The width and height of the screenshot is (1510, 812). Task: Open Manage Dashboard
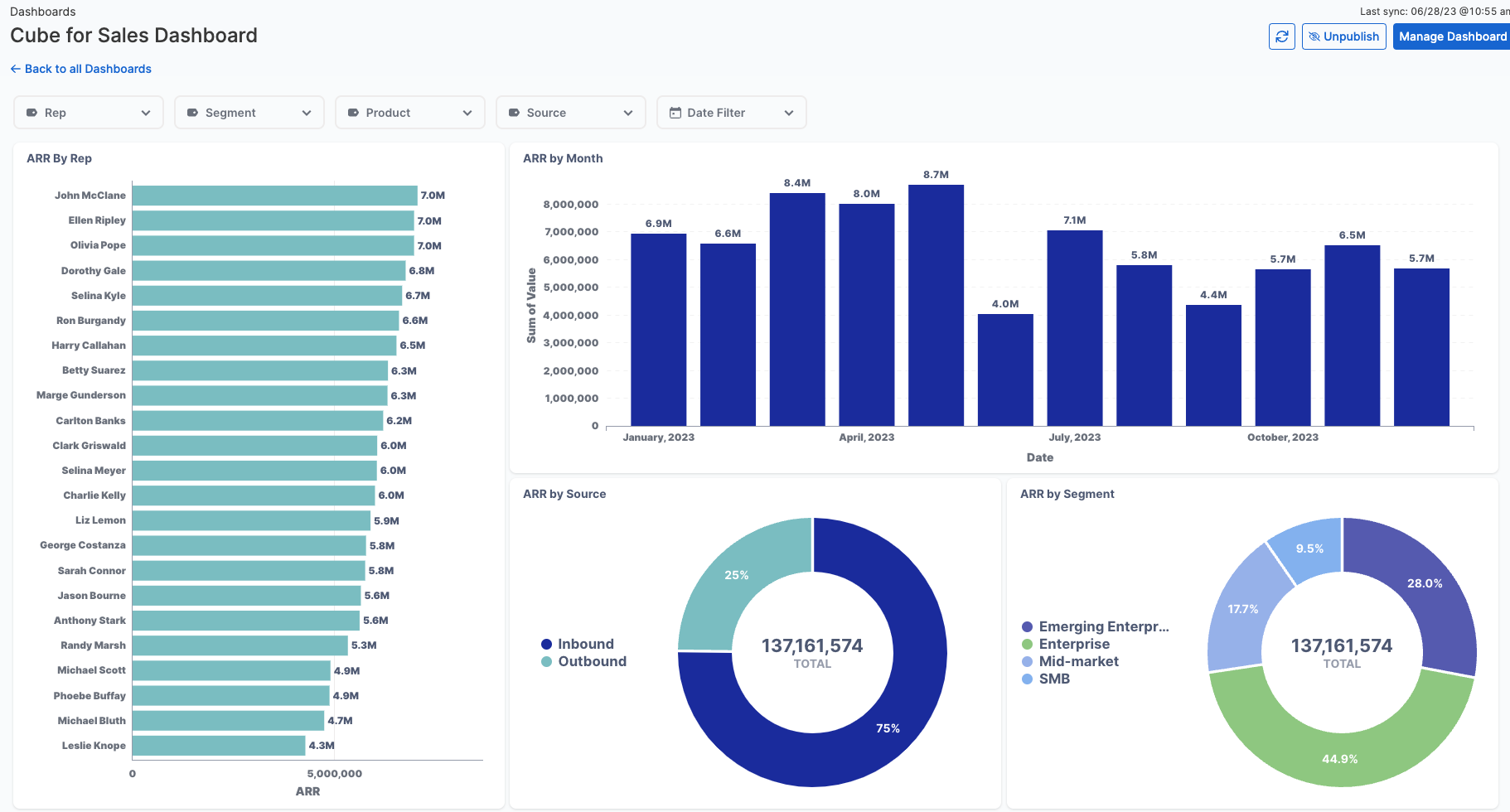1452,36
